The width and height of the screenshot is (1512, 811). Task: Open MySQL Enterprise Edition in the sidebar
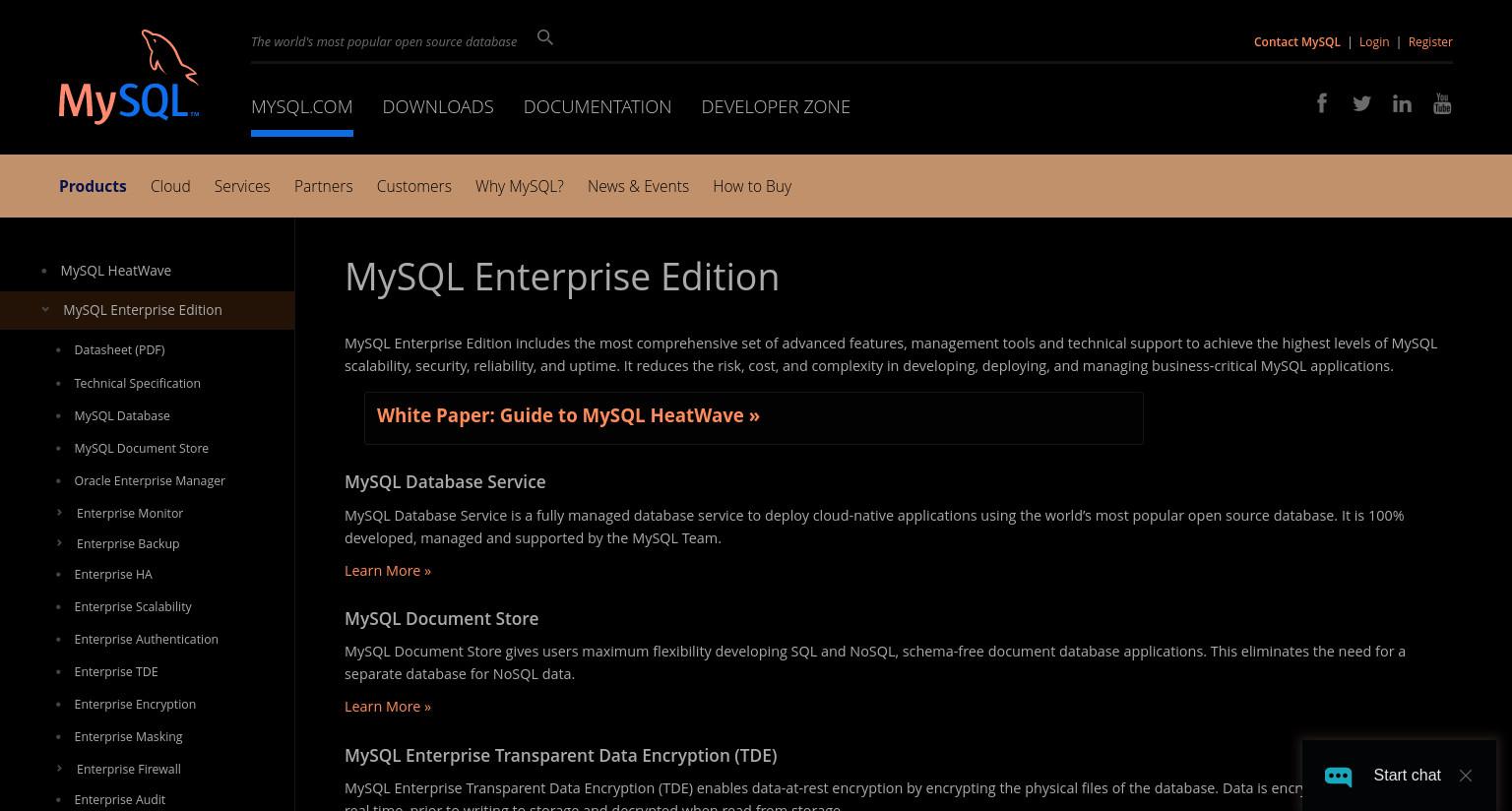(142, 310)
